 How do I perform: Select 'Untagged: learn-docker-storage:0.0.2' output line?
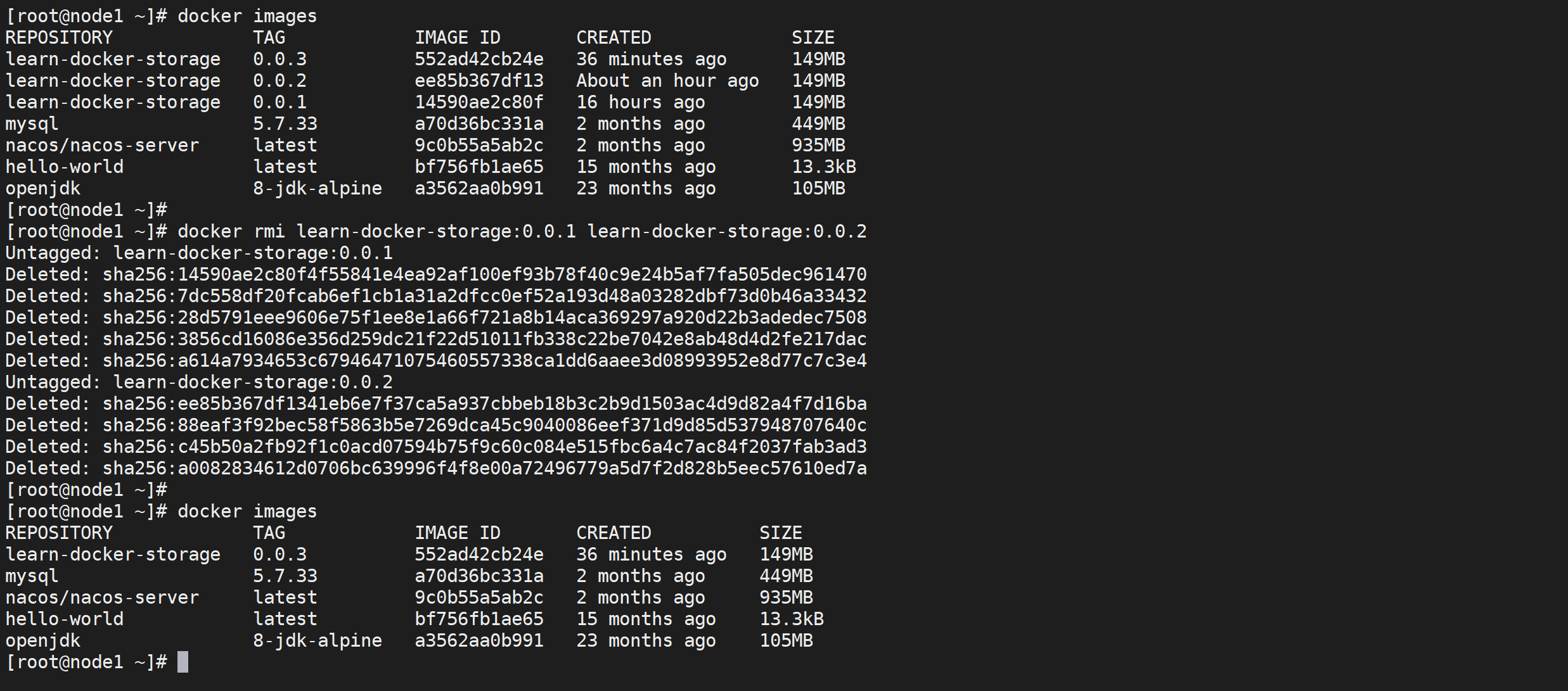click(x=199, y=382)
